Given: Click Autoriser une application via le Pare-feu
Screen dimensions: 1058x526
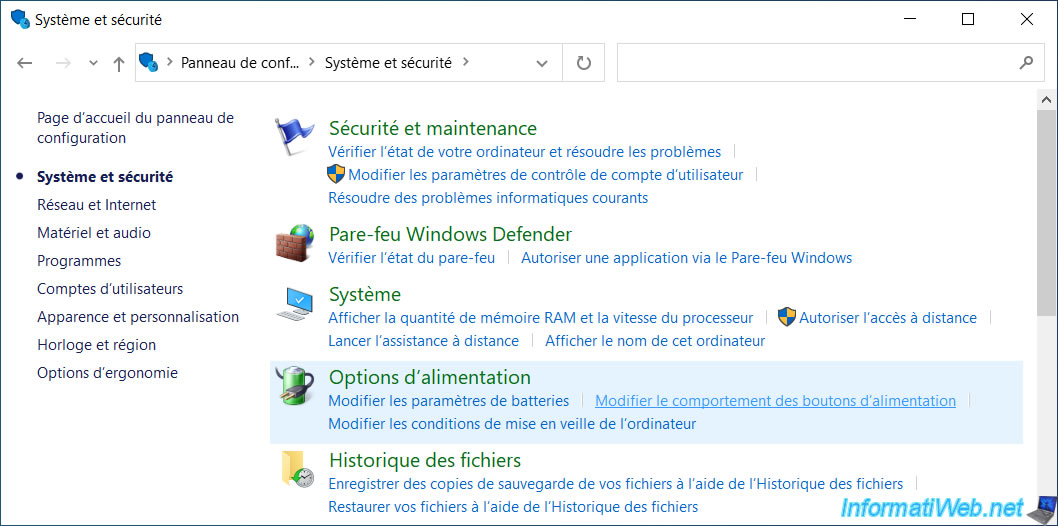Looking at the screenshot, I should click(x=687, y=258).
